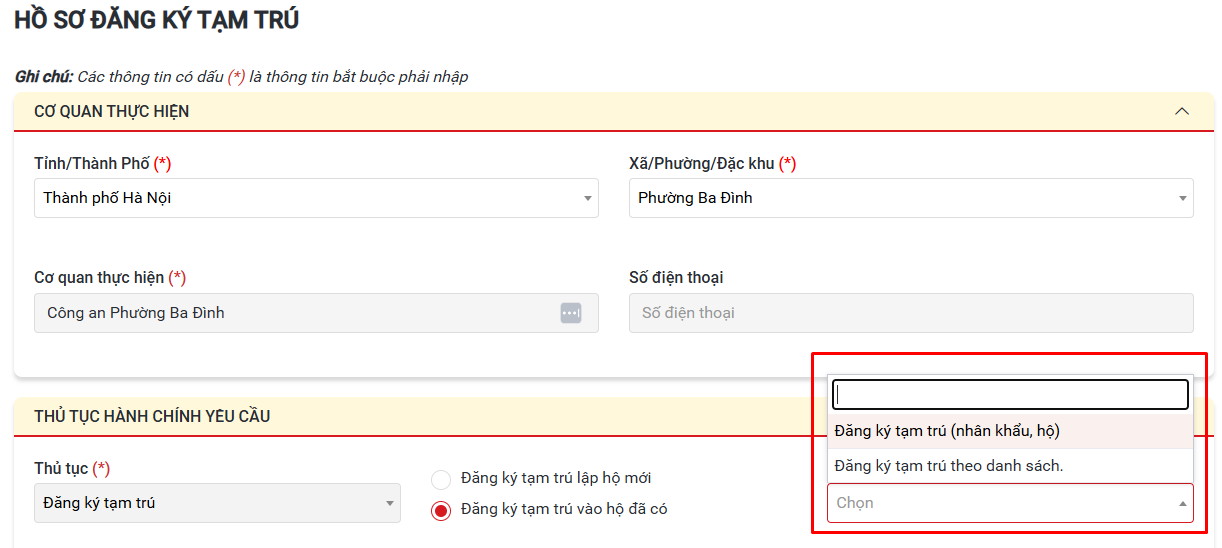Click the arrow icon of Thủ tục dropdown

(389, 504)
